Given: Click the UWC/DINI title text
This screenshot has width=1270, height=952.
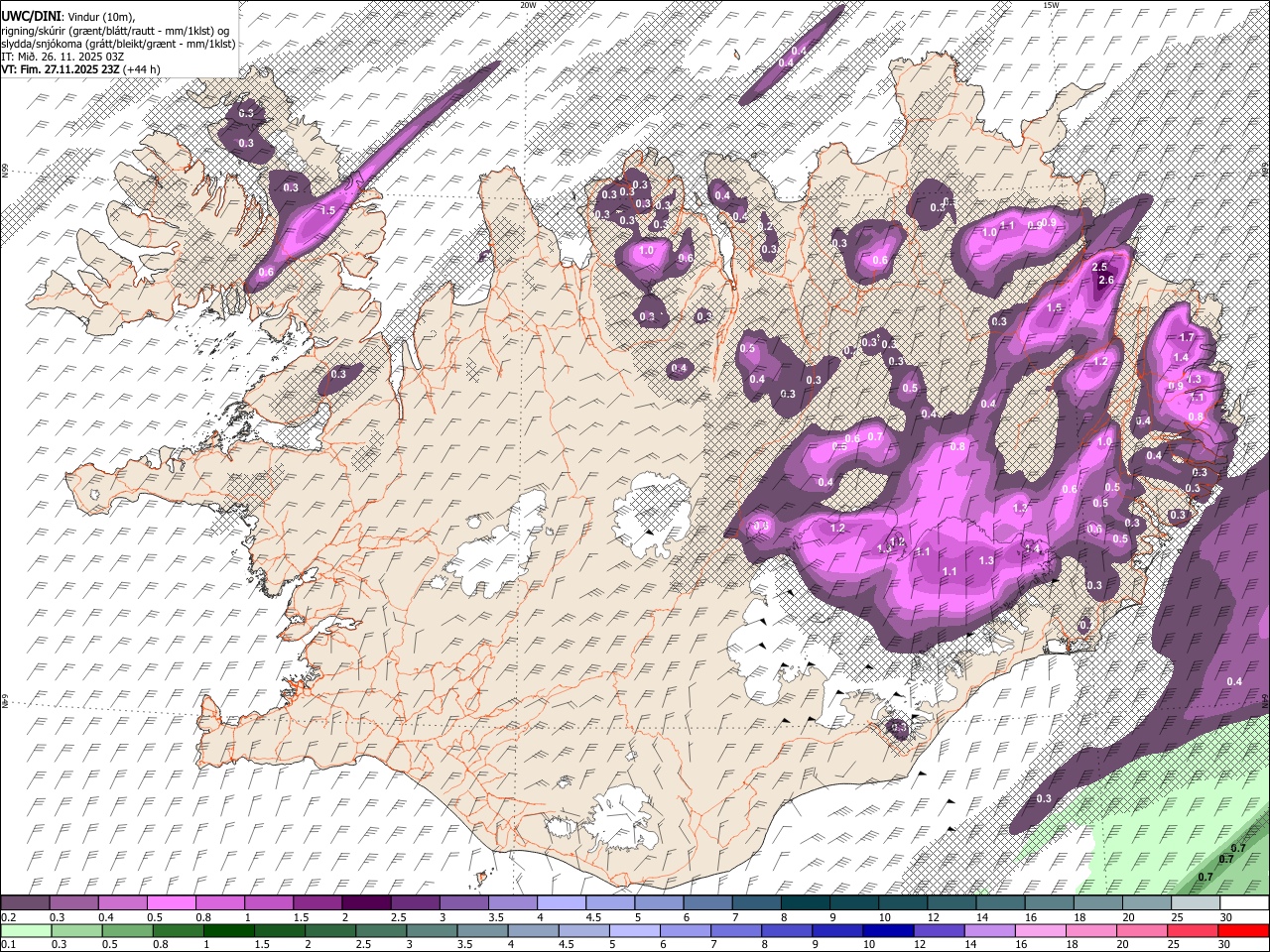Looking at the screenshot, I should 30,17.
